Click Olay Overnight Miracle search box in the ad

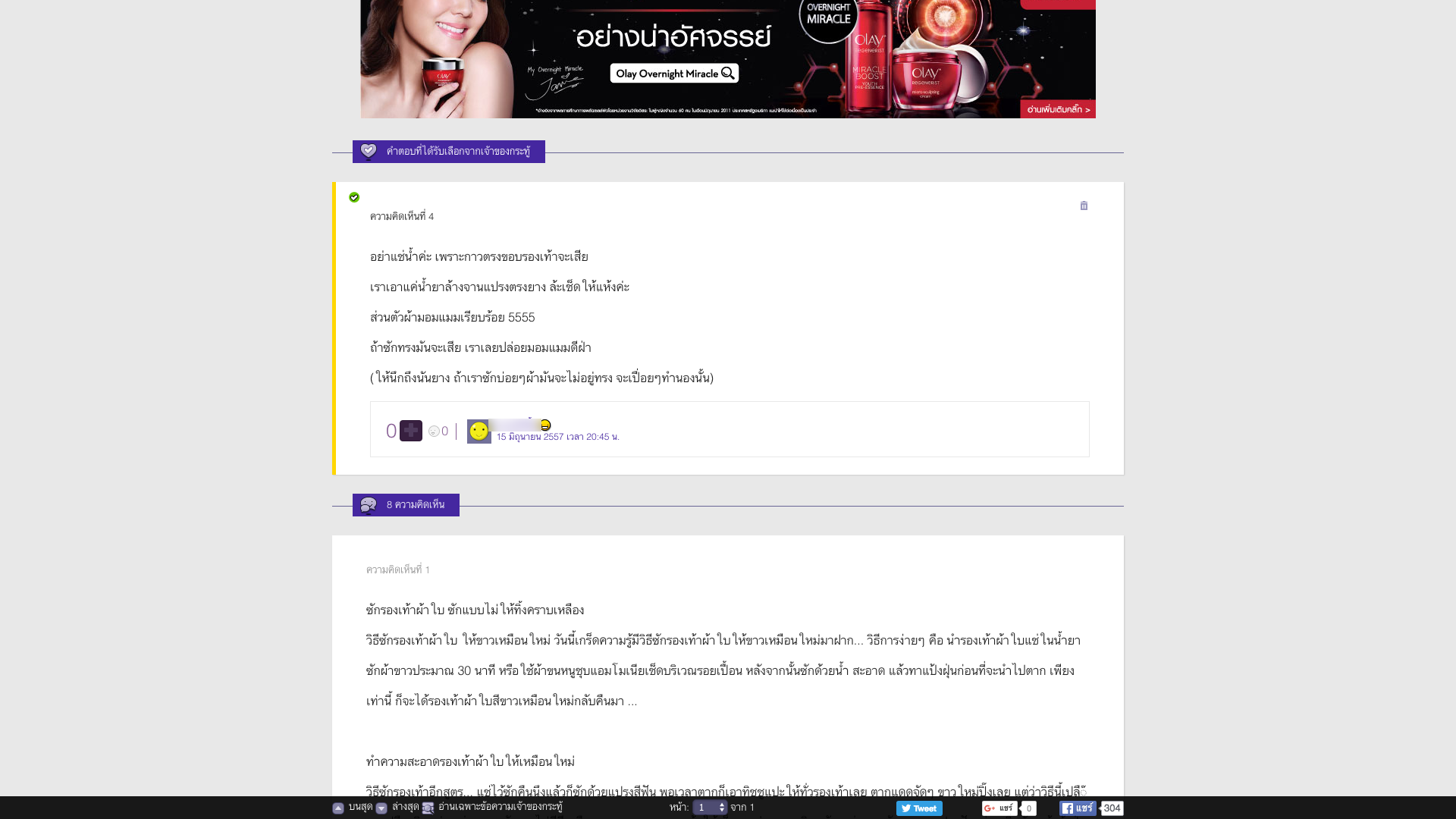pyautogui.click(x=674, y=74)
